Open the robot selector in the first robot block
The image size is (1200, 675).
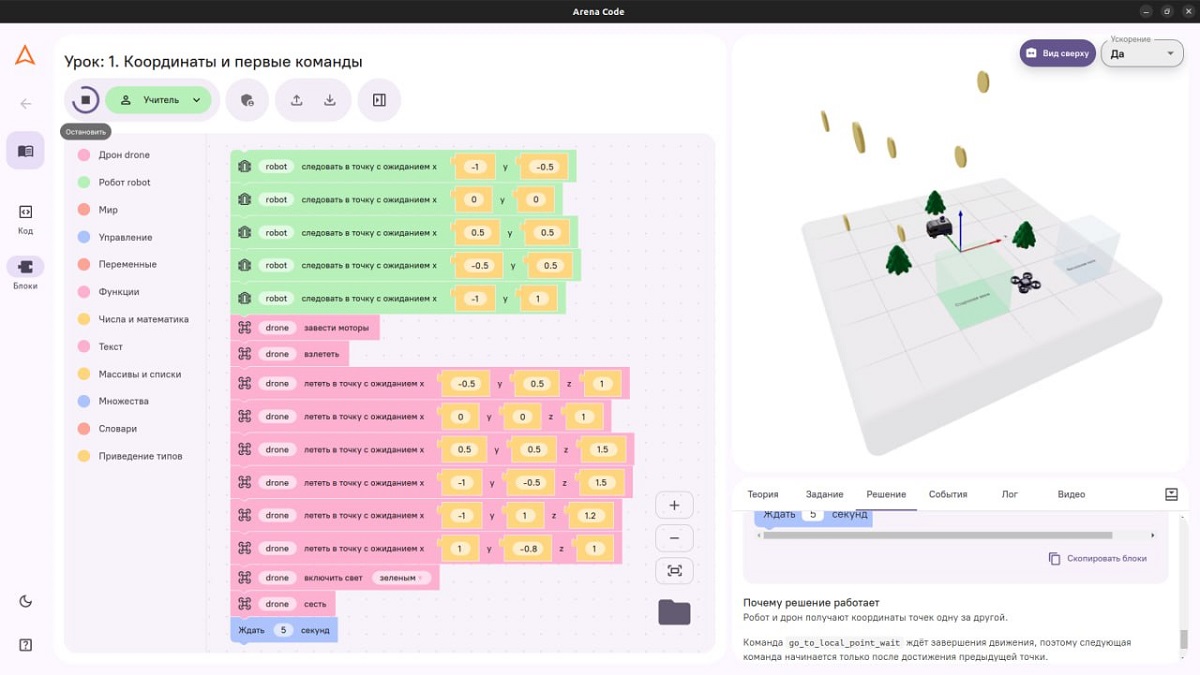(x=276, y=167)
